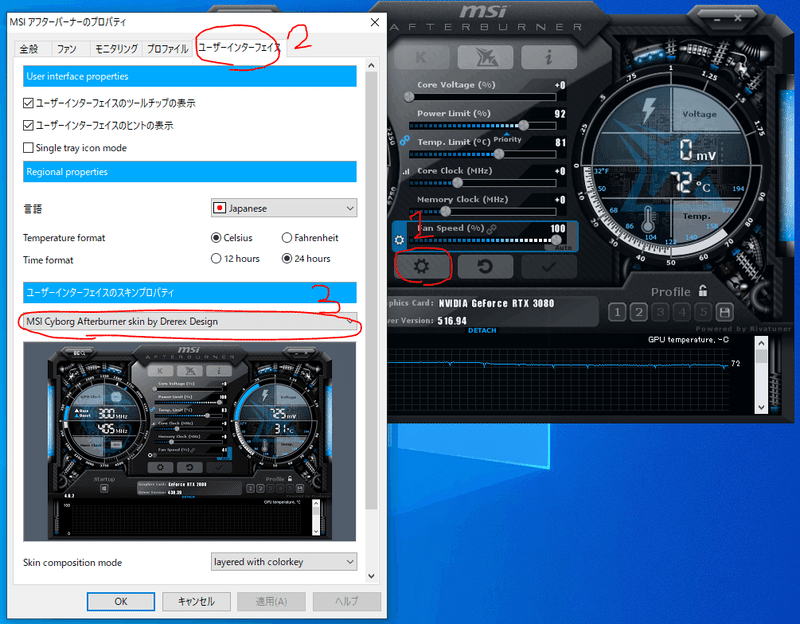Viewport: 800px width, 624px height.
Task: Open the information i button
Action: click(548, 57)
